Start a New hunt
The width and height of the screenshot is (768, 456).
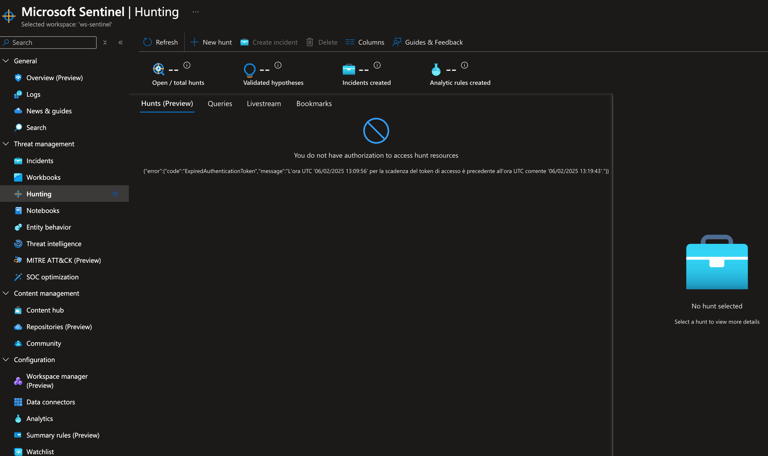[x=211, y=42]
